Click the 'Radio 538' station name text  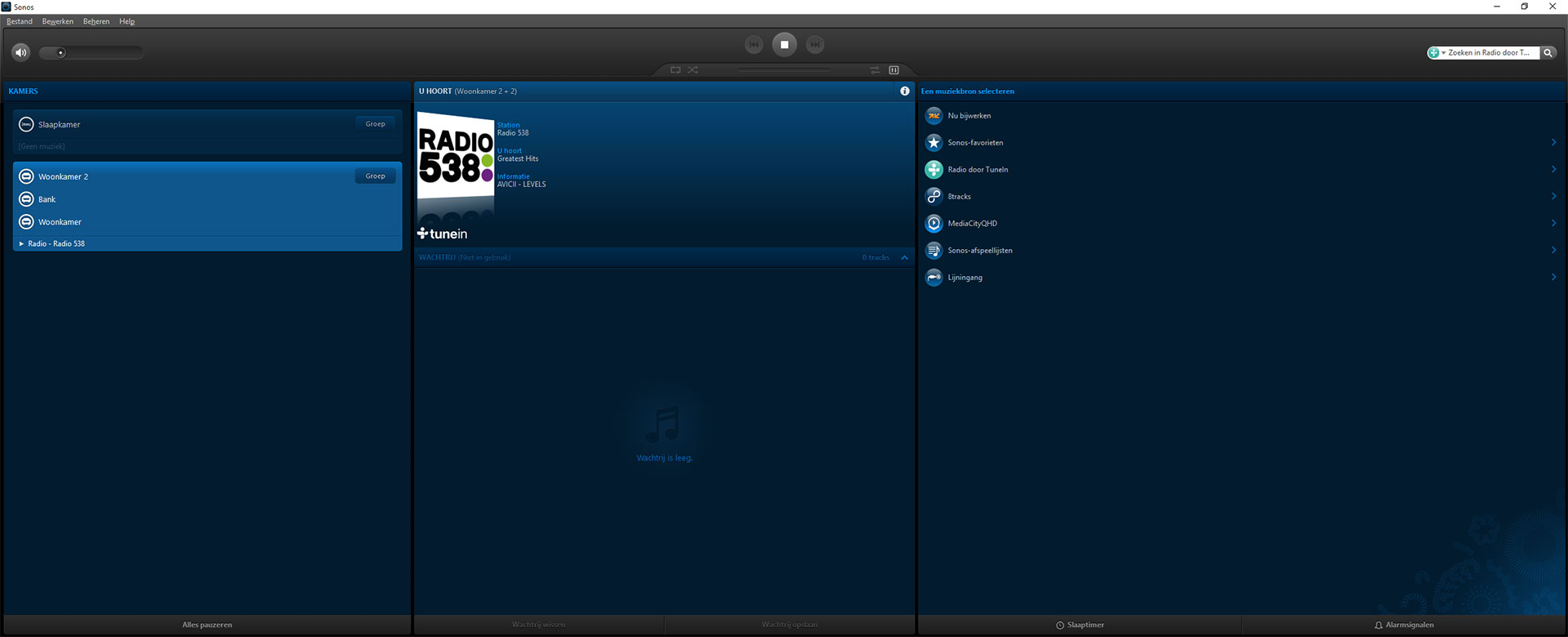click(x=513, y=133)
